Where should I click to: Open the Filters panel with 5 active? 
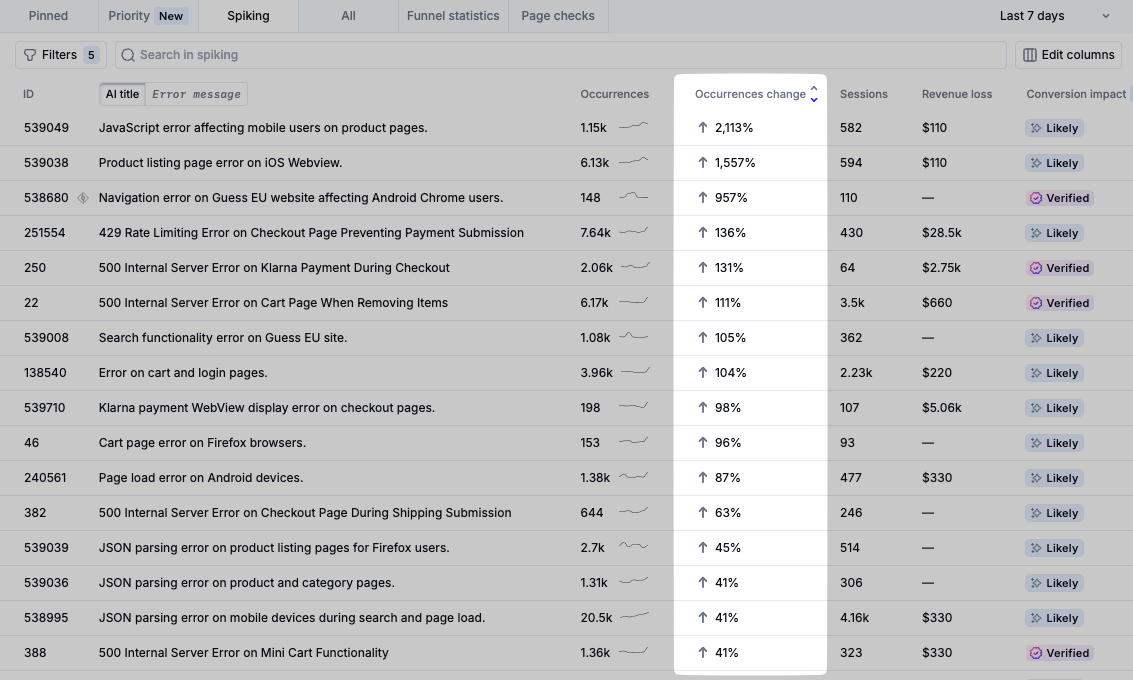(60, 55)
